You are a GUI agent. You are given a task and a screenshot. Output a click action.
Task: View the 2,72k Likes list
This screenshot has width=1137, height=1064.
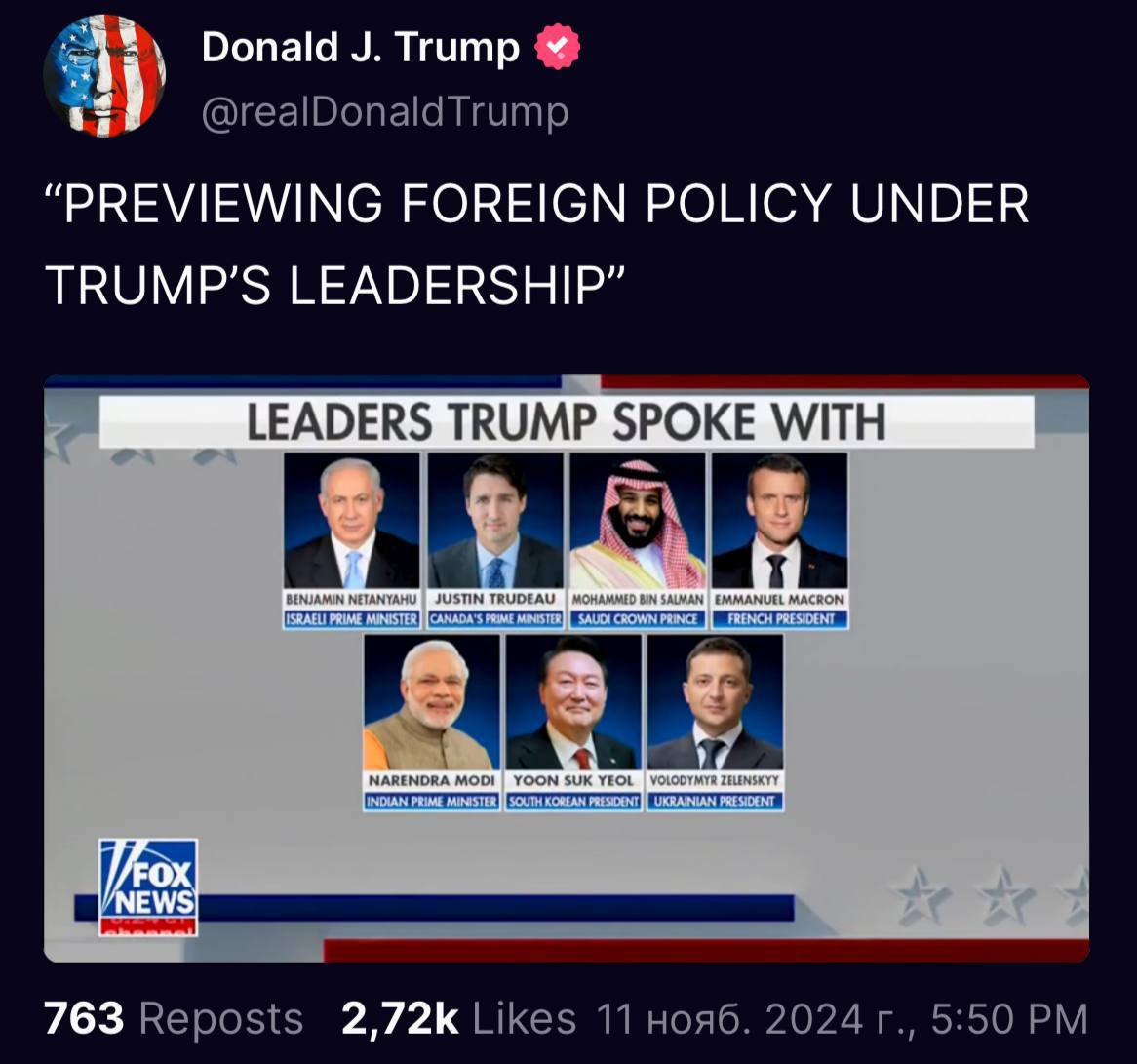tap(459, 1018)
